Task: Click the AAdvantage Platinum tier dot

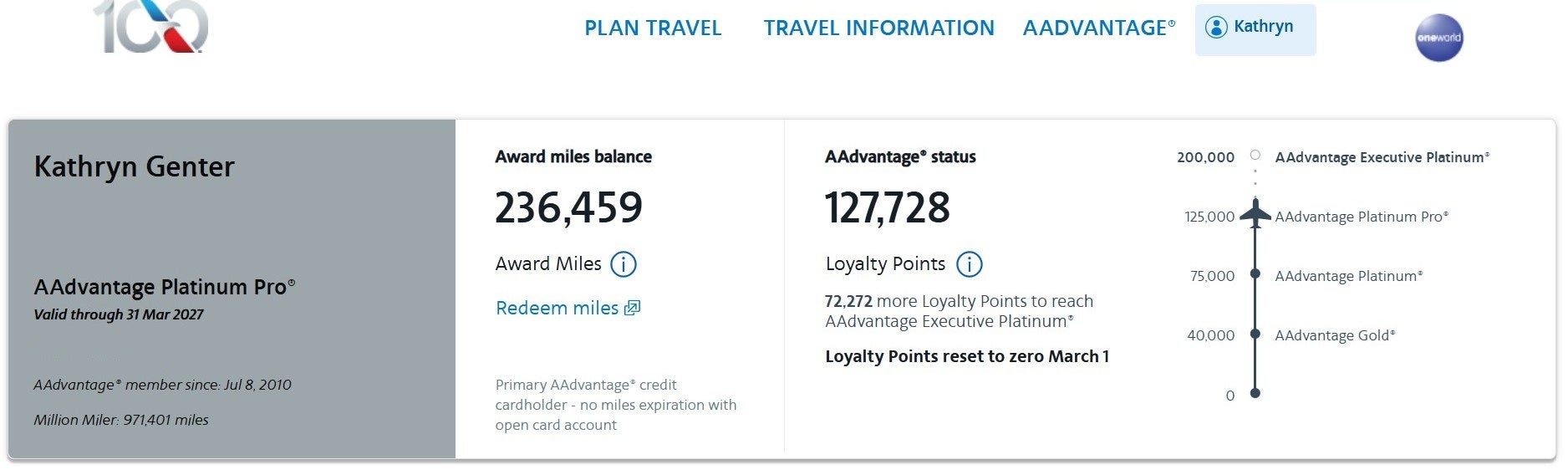Action: (x=1255, y=274)
